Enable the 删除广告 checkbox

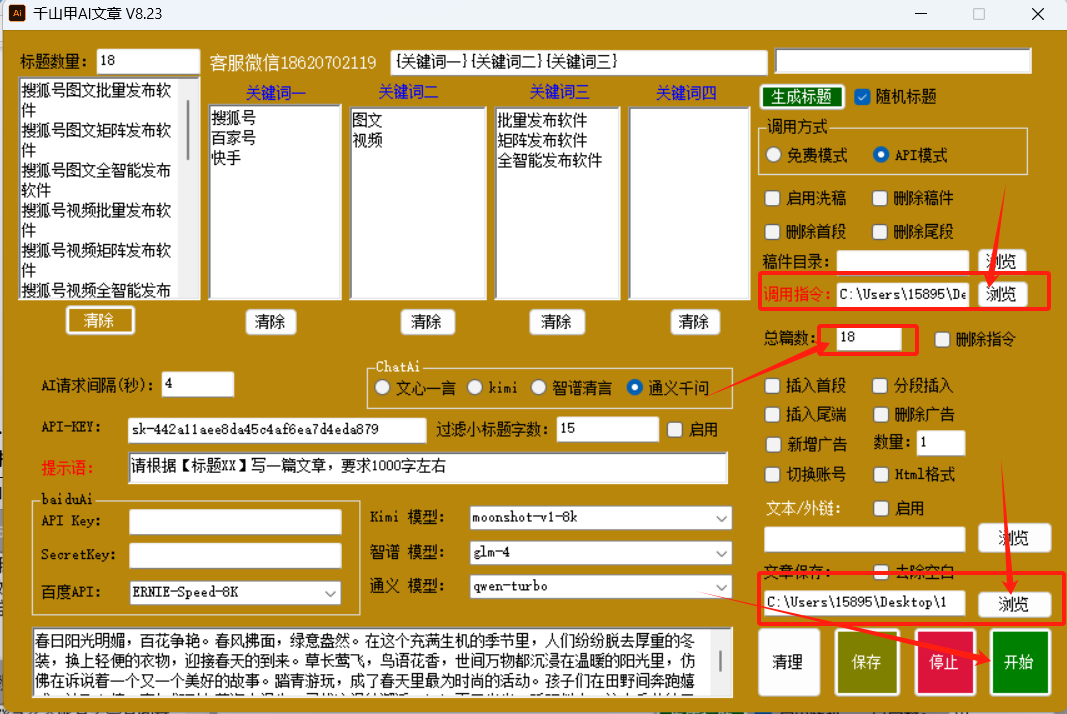[x=881, y=415]
